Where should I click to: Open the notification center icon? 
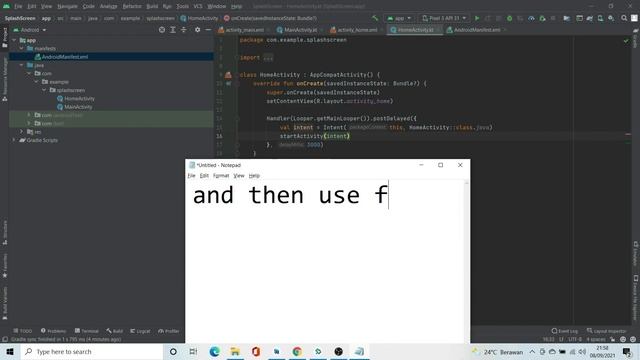627,351
